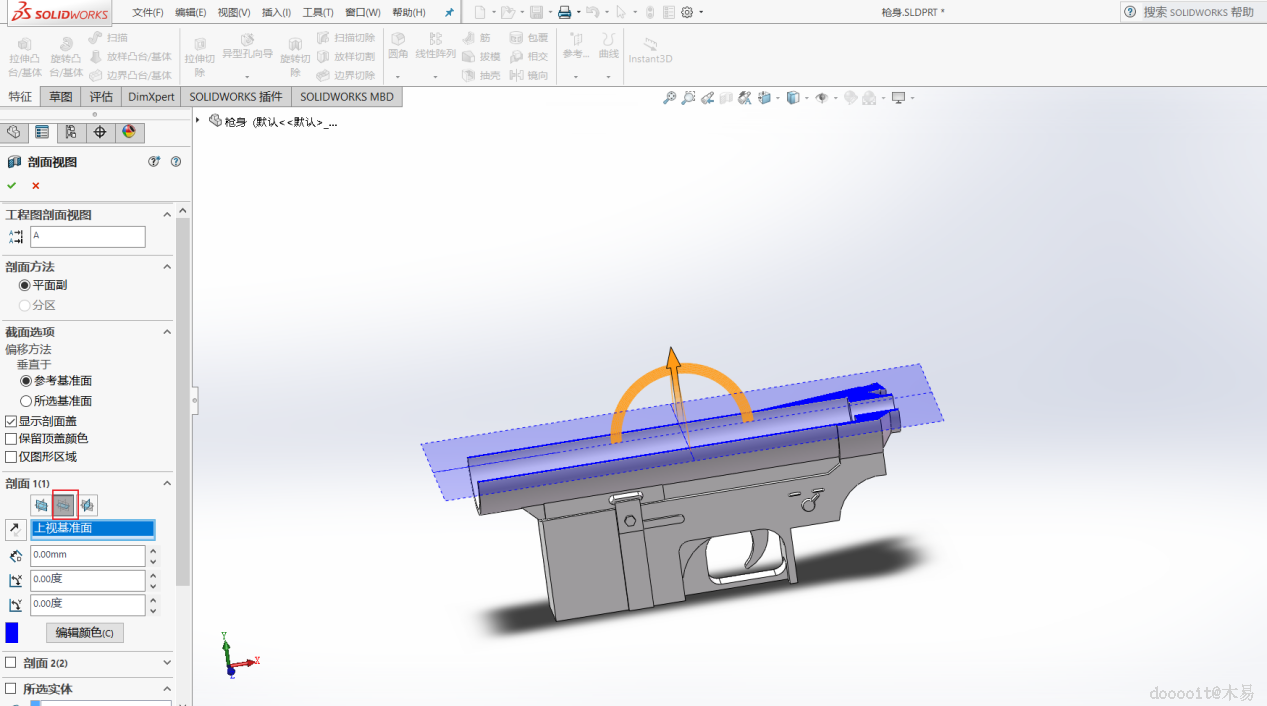Enable the 剖面 2(2) checkbox

[11, 663]
